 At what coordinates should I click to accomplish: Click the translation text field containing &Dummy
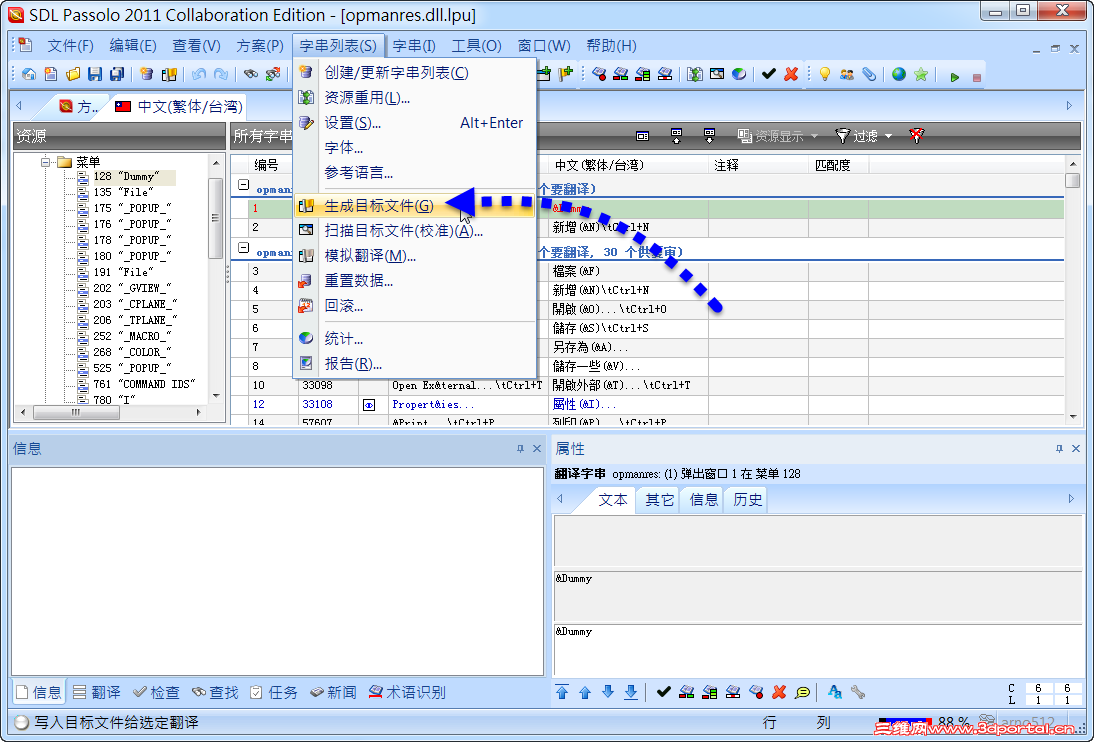click(x=816, y=650)
